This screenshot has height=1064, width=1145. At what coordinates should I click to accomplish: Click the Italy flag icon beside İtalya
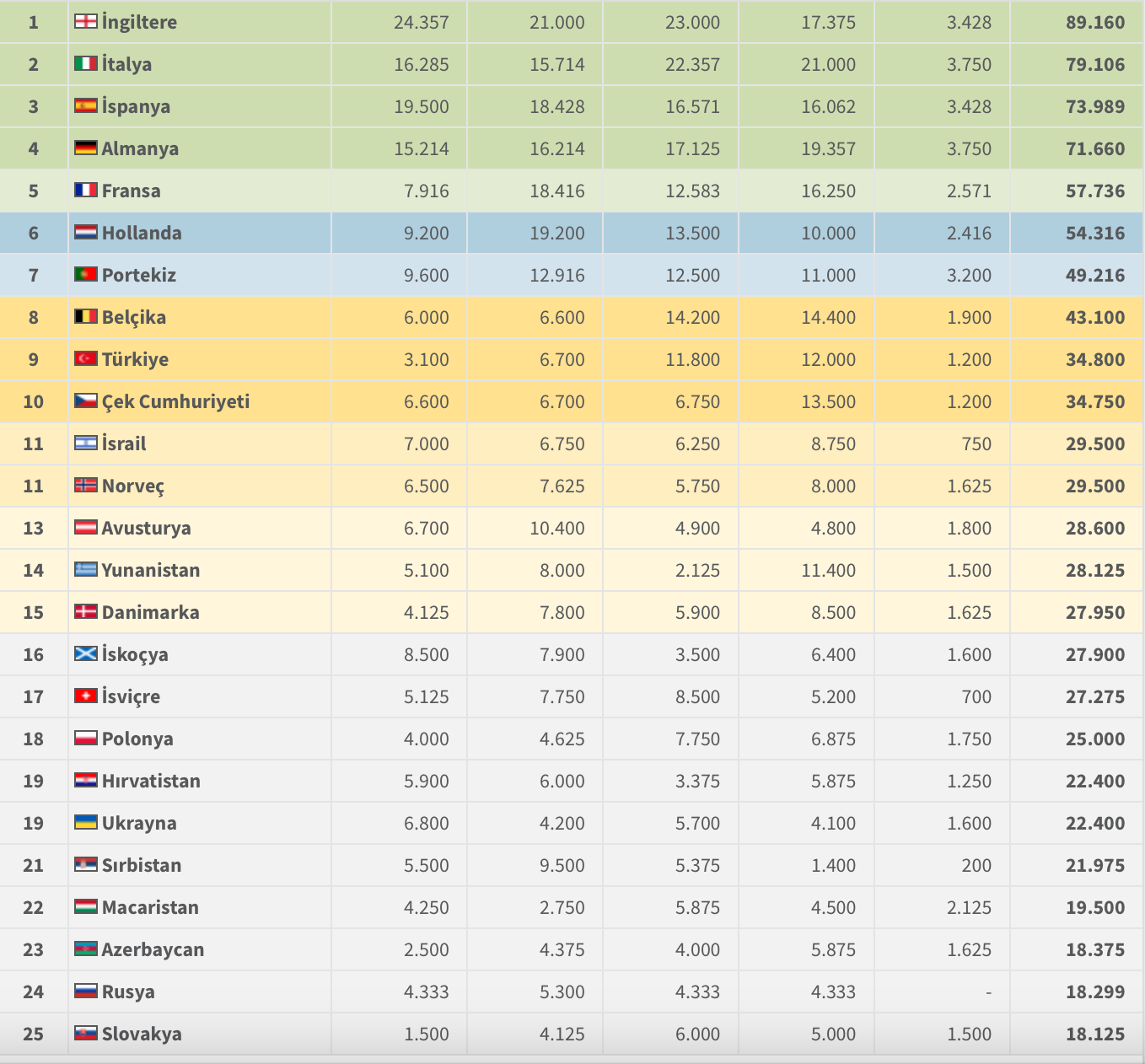coord(85,62)
